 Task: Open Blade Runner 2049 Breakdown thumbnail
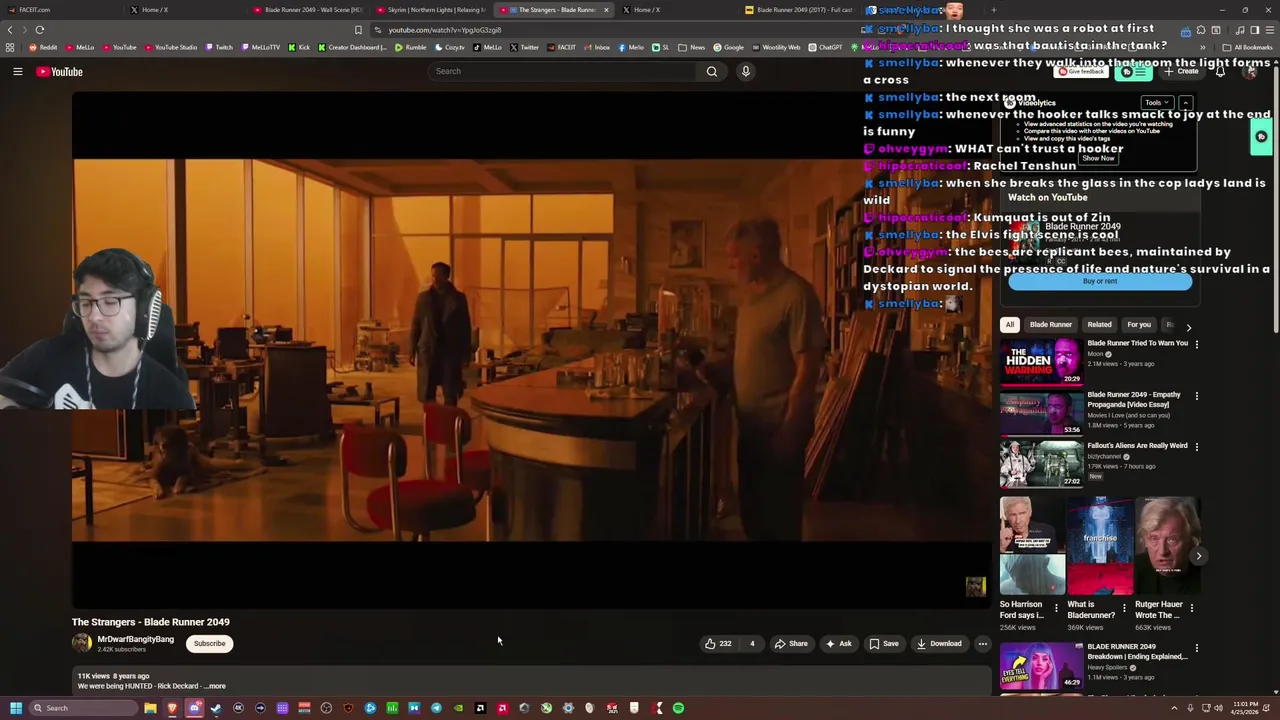point(1041,666)
